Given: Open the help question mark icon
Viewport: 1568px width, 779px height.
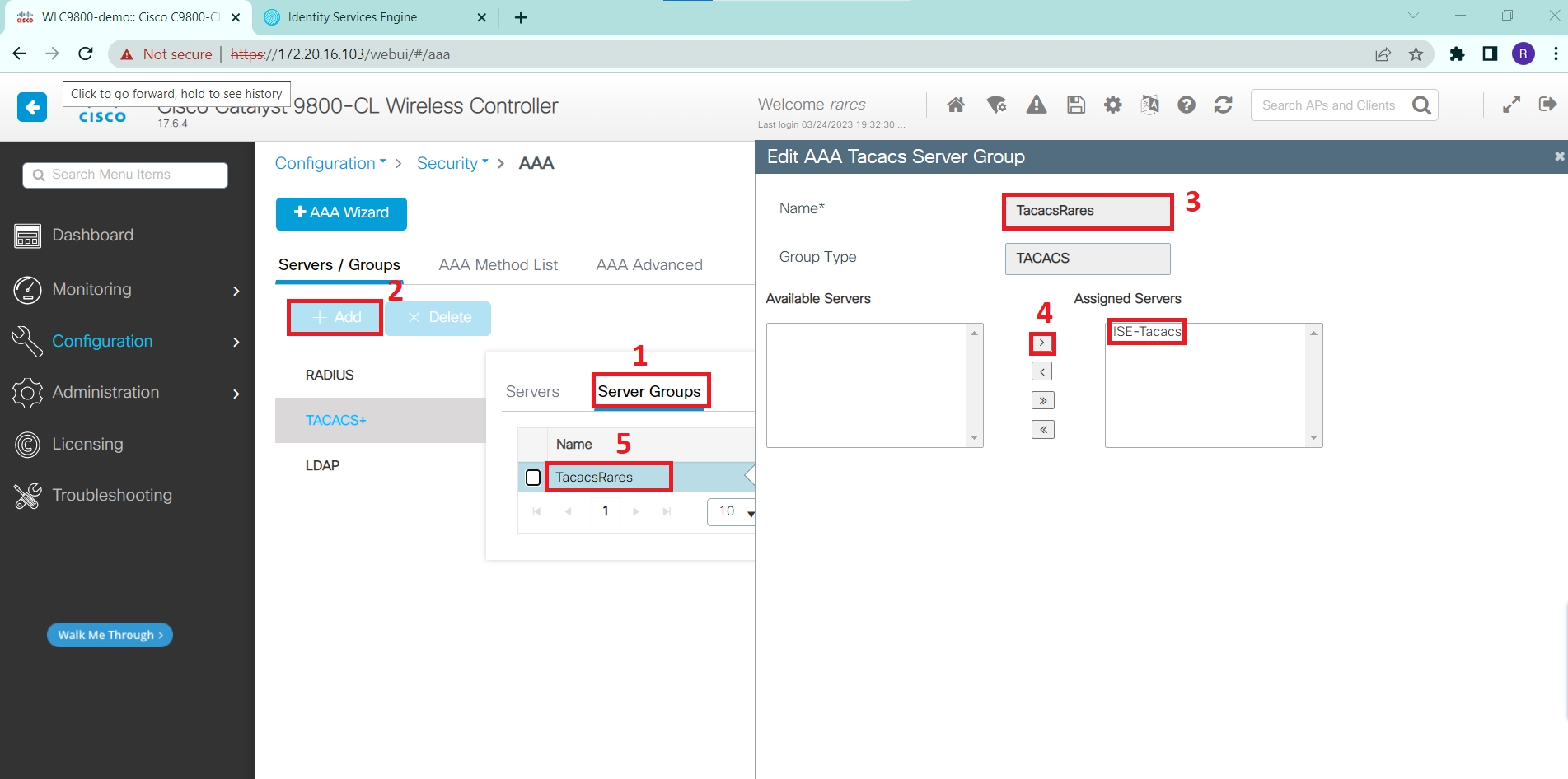Looking at the screenshot, I should coord(1187,105).
